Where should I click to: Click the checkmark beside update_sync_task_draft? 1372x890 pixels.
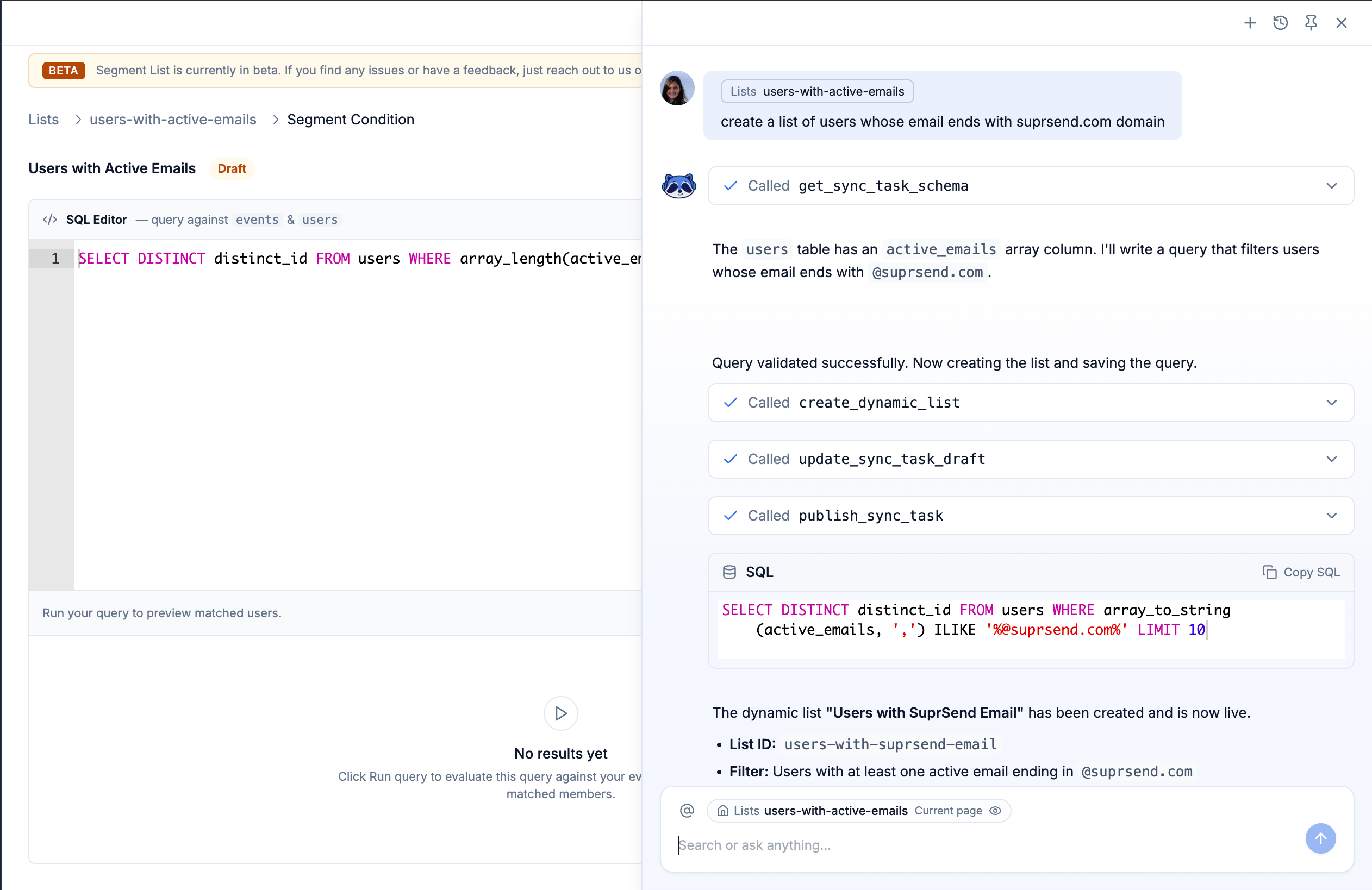pos(731,459)
